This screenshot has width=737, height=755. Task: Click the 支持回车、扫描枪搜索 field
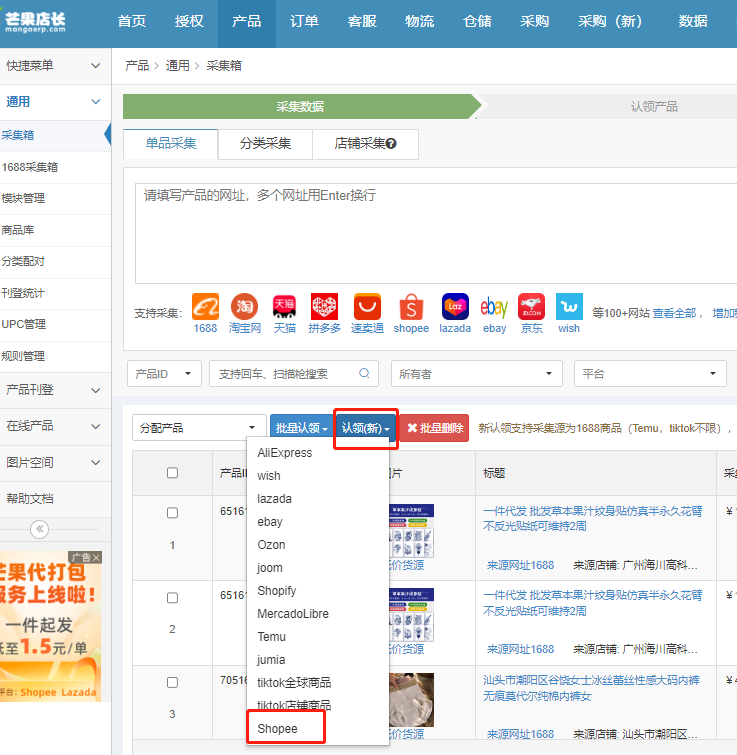tap(294, 374)
